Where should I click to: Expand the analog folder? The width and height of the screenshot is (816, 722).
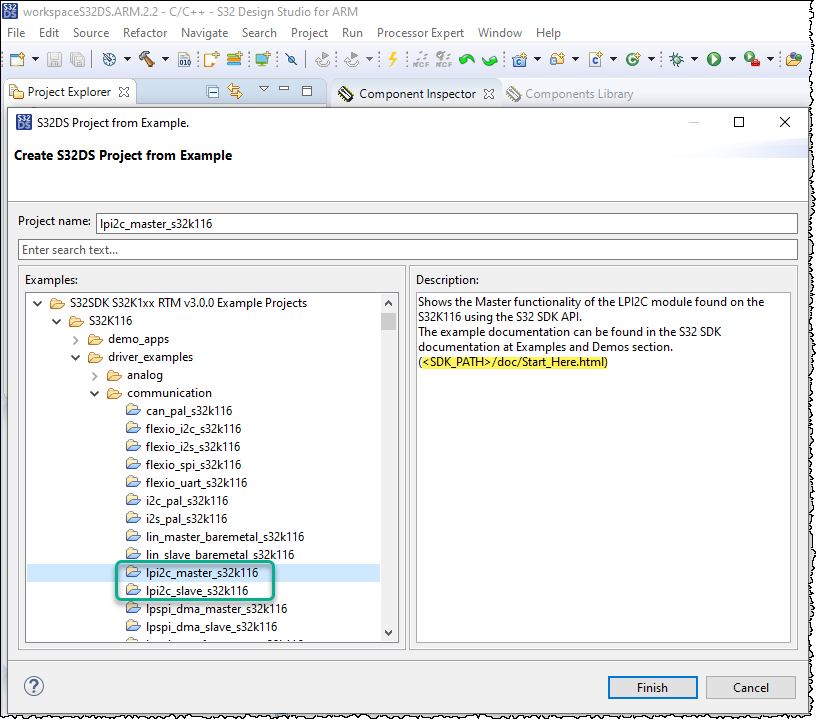pos(95,376)
